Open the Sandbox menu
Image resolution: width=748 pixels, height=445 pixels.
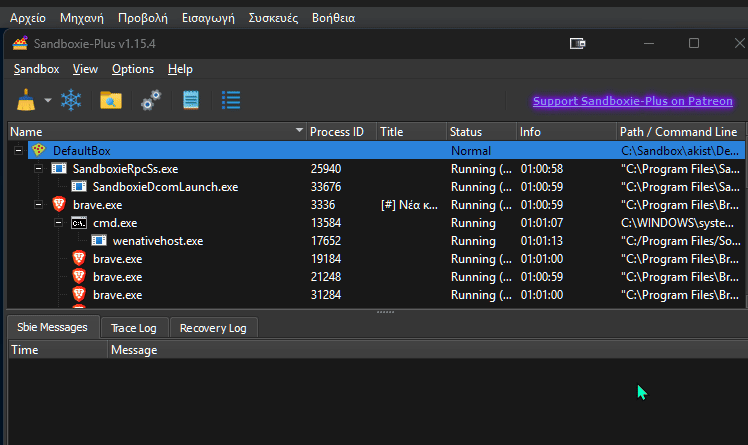pyautogui.click(x=36, y=69)
